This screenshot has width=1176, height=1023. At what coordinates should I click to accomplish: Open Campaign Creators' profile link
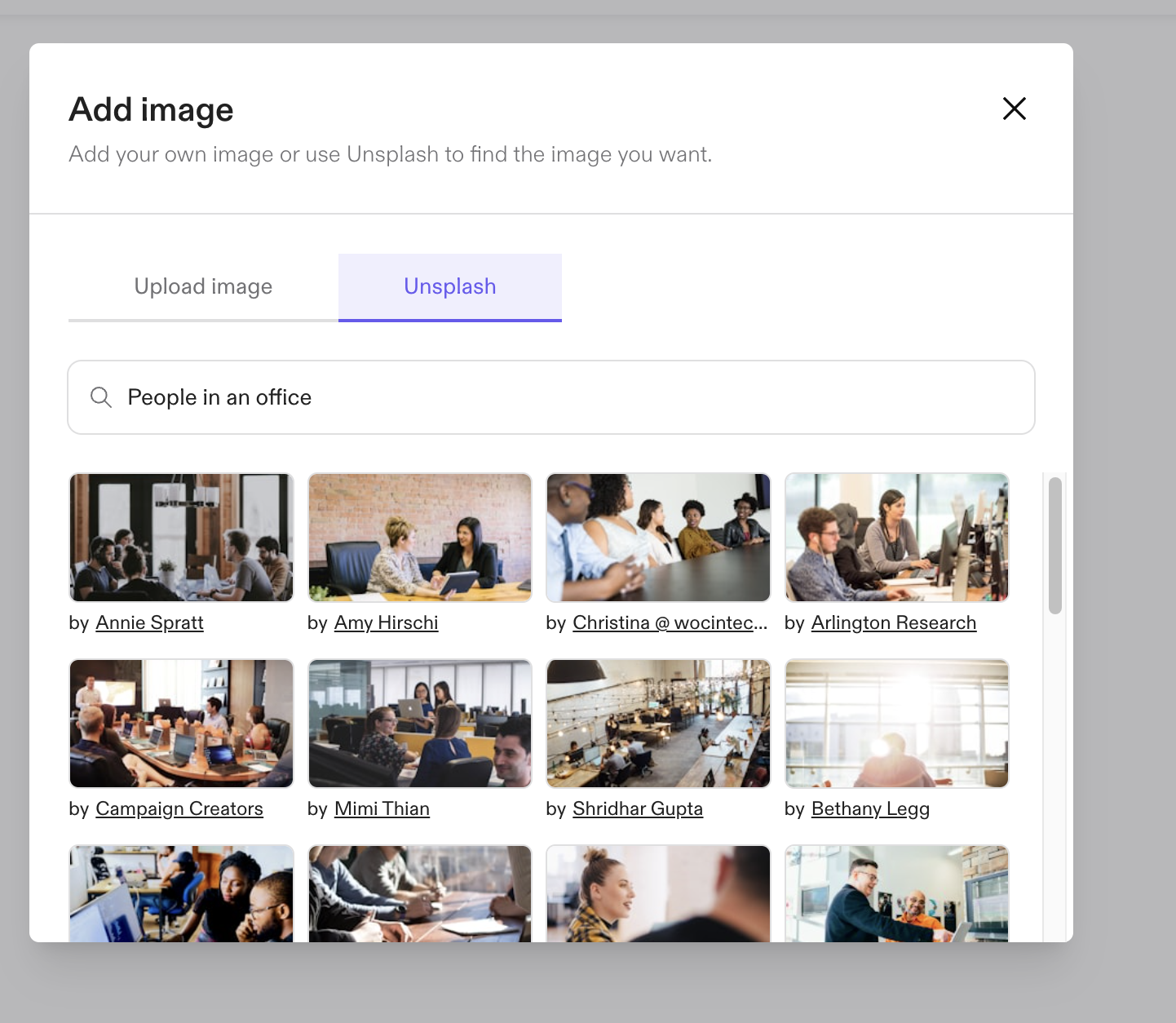[179, 808]
